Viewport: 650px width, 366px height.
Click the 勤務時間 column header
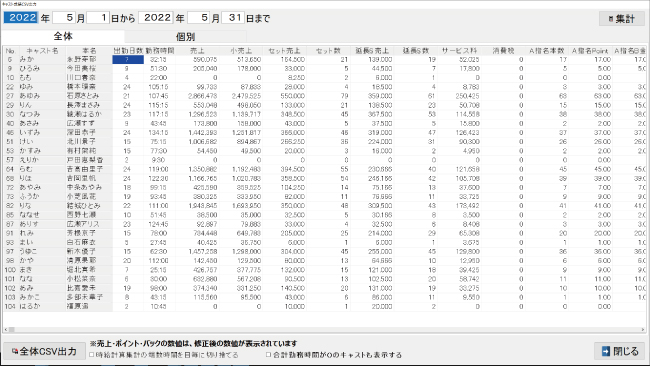[160, 51]
